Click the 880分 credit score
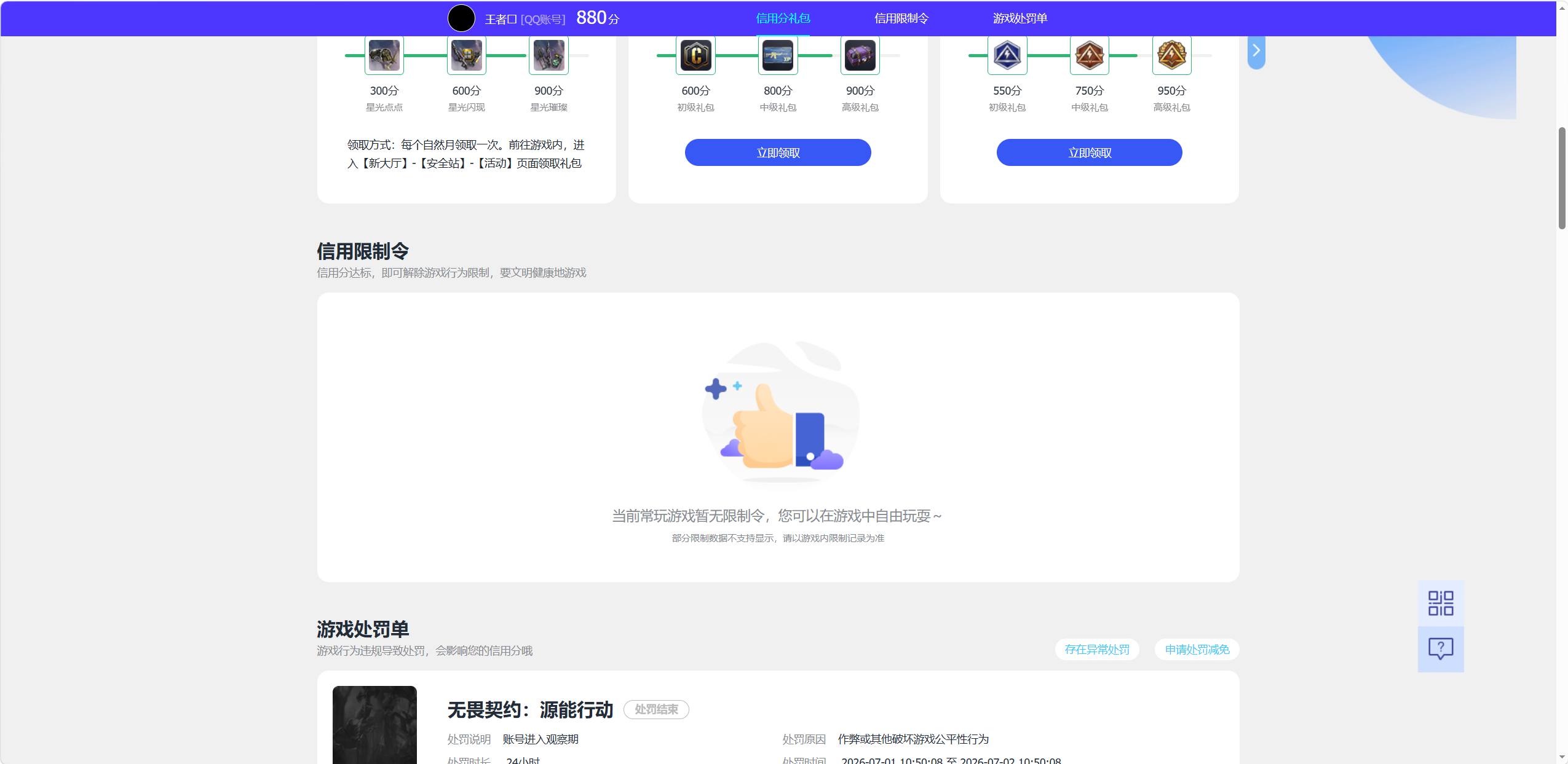This screenshot has width=1568, height=764. click(x=598, y=18)
